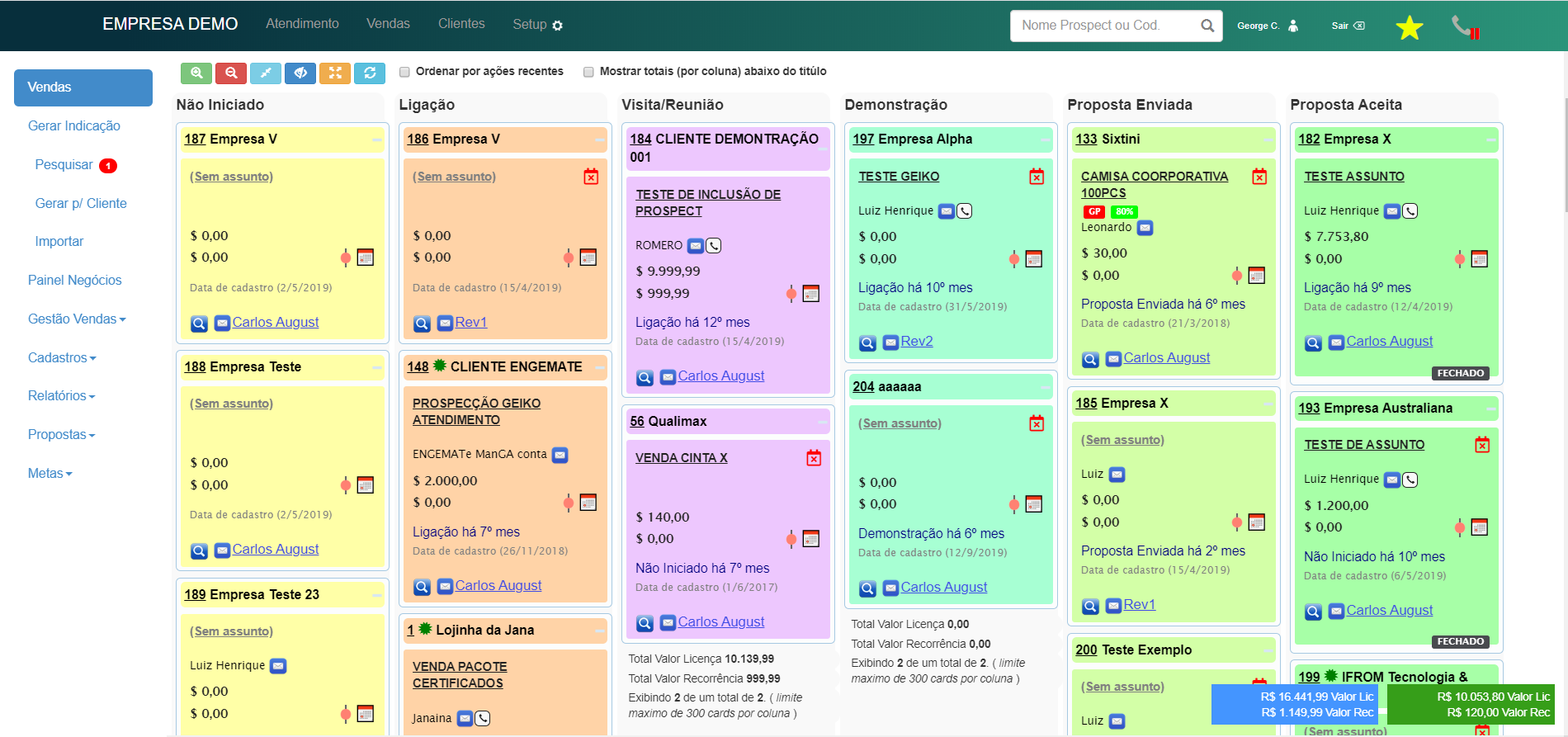Click magnifier icon on card 133 Sixtini

point(1090,359)
